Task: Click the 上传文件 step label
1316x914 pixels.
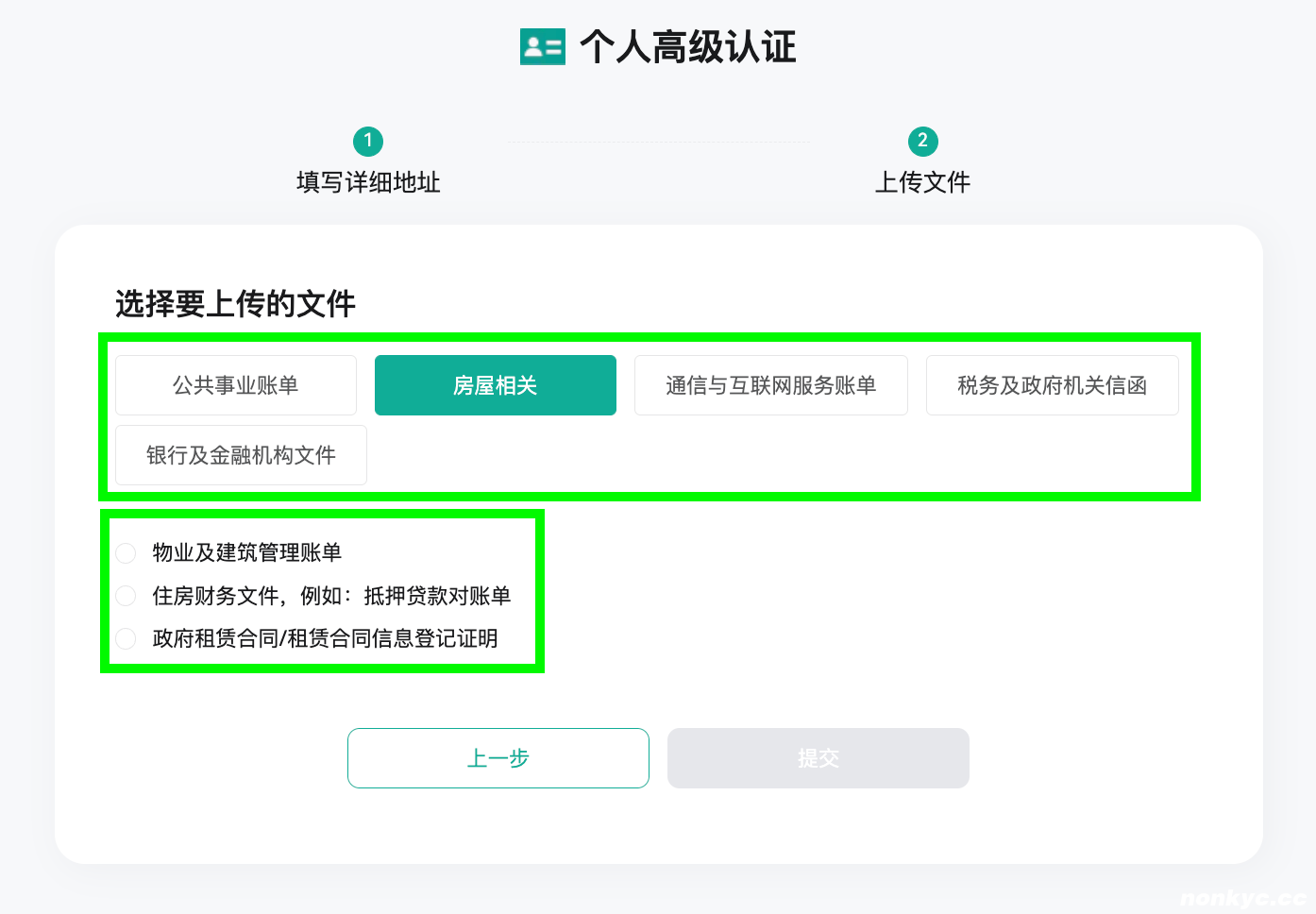Action: (922, 182)
